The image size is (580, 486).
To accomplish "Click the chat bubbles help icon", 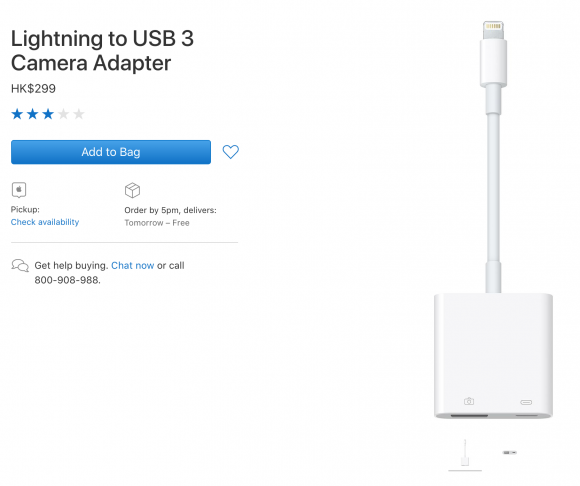I will tap(20, 265).
